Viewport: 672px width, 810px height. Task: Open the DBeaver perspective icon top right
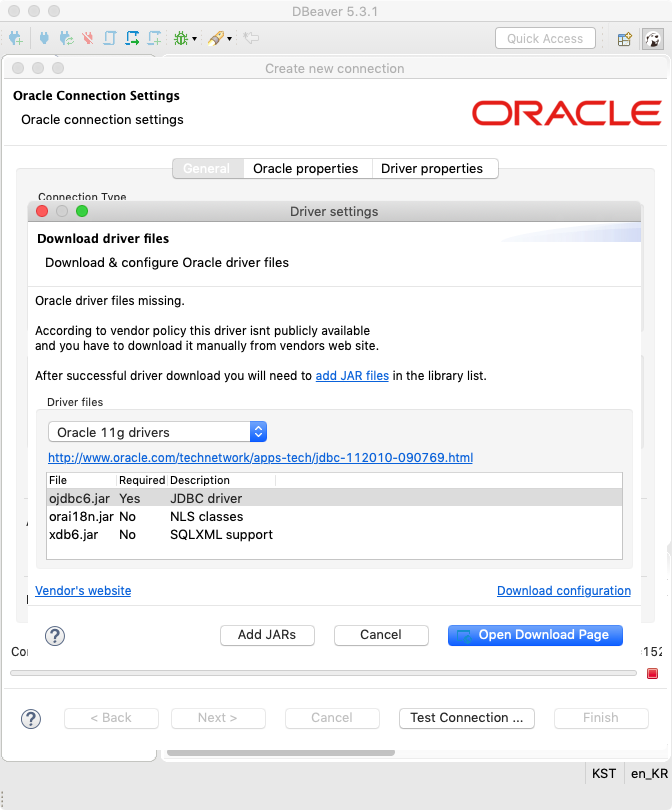(x=655, y=39)
